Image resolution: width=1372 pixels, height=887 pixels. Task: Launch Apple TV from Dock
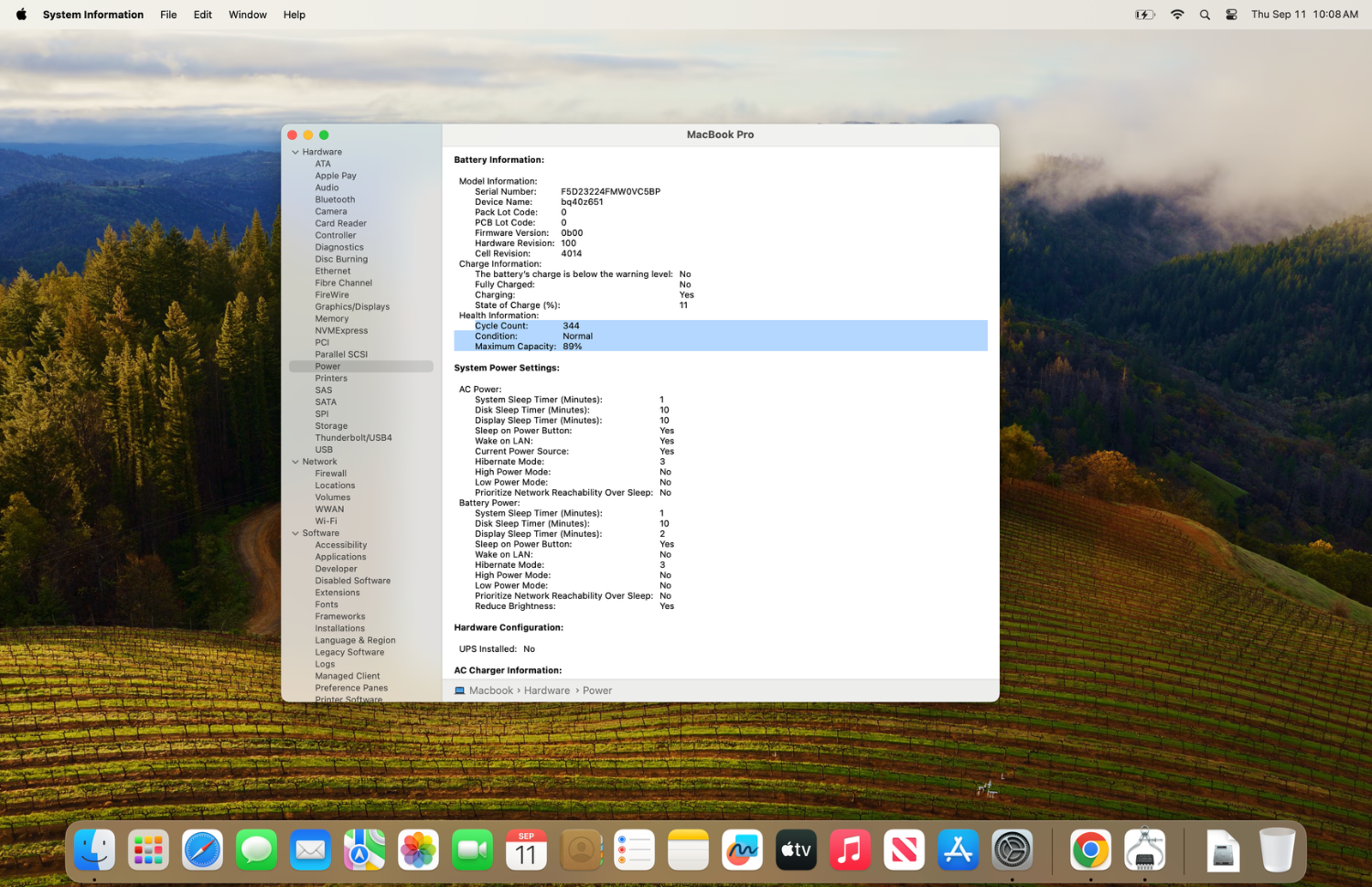[x=796, y=850]
